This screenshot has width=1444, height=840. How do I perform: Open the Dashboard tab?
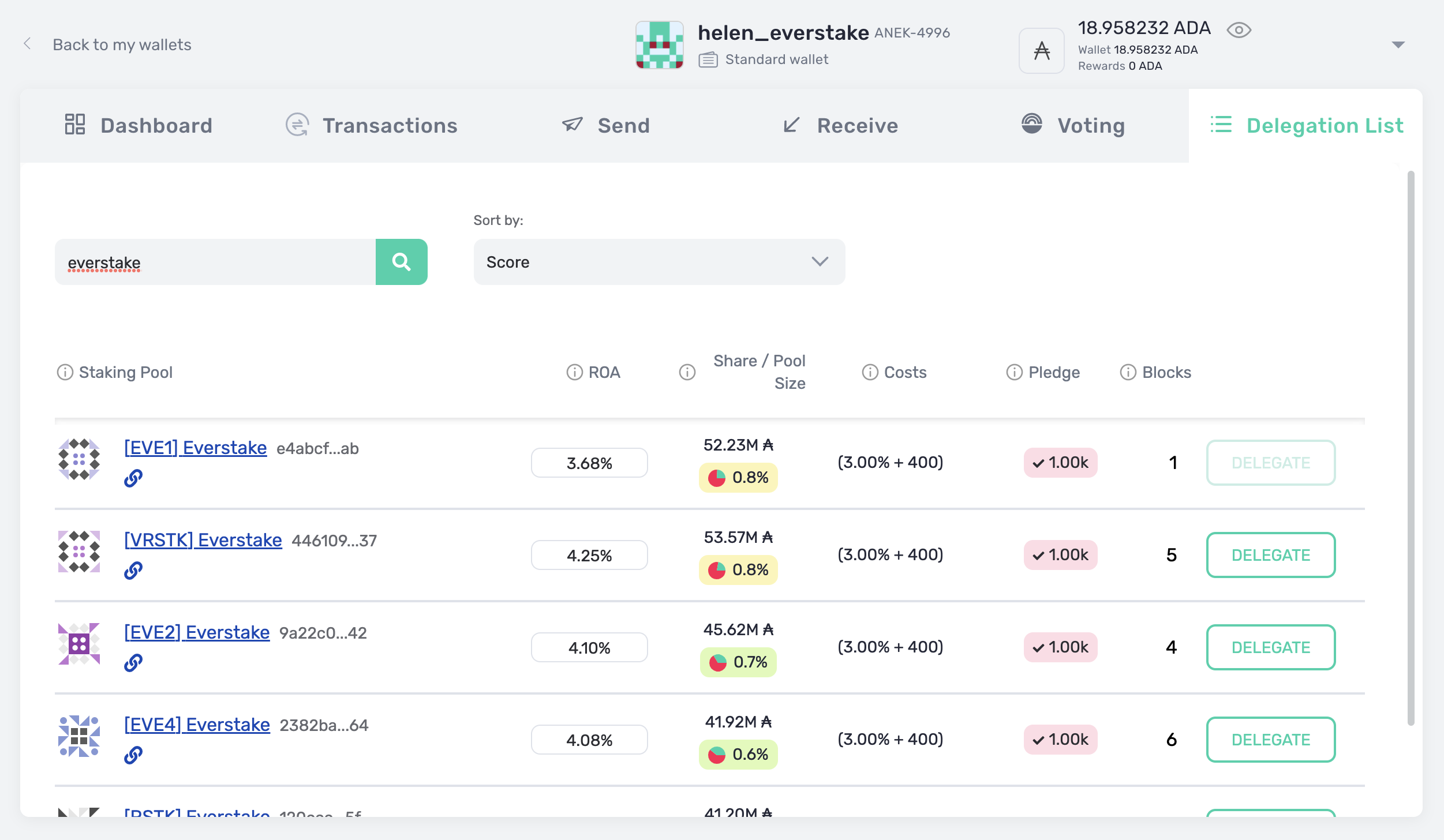139,125
